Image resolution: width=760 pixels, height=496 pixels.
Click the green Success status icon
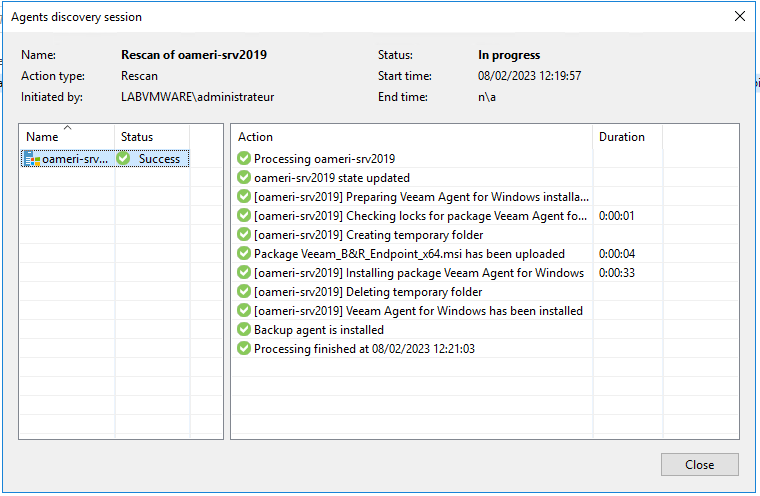point(124,159)
